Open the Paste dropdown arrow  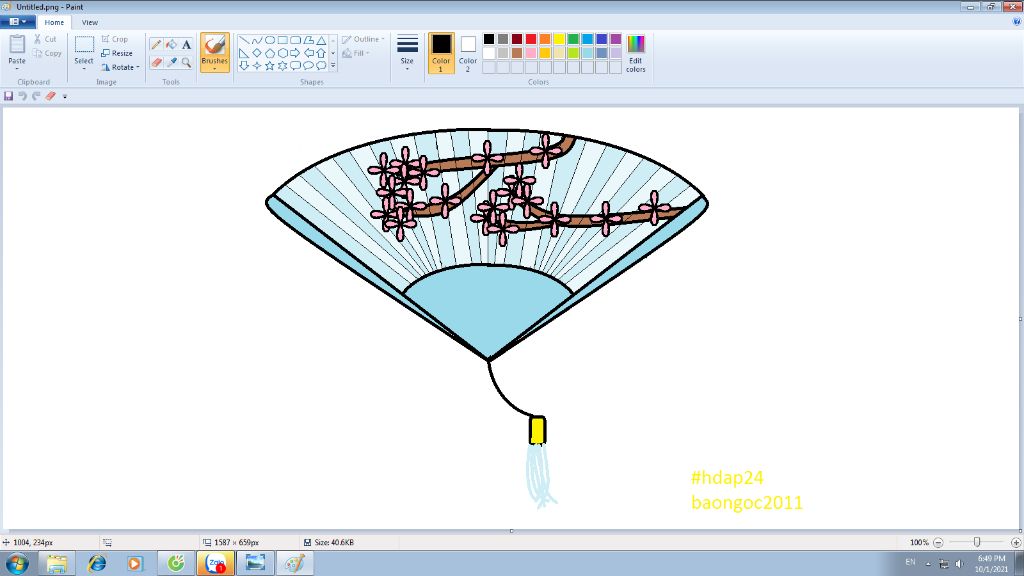click(x=17, y=69)
